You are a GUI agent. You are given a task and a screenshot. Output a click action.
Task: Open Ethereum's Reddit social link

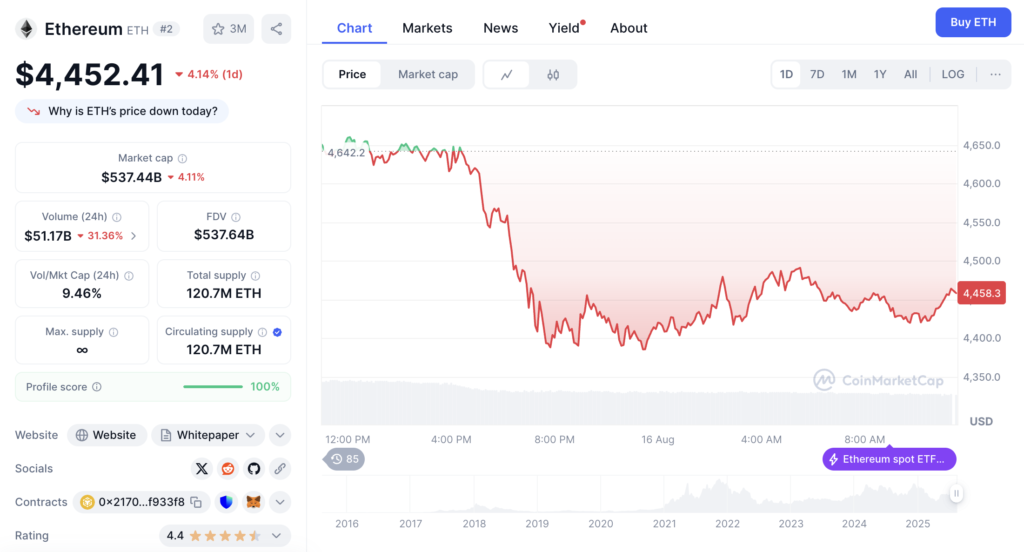(228, 468)
